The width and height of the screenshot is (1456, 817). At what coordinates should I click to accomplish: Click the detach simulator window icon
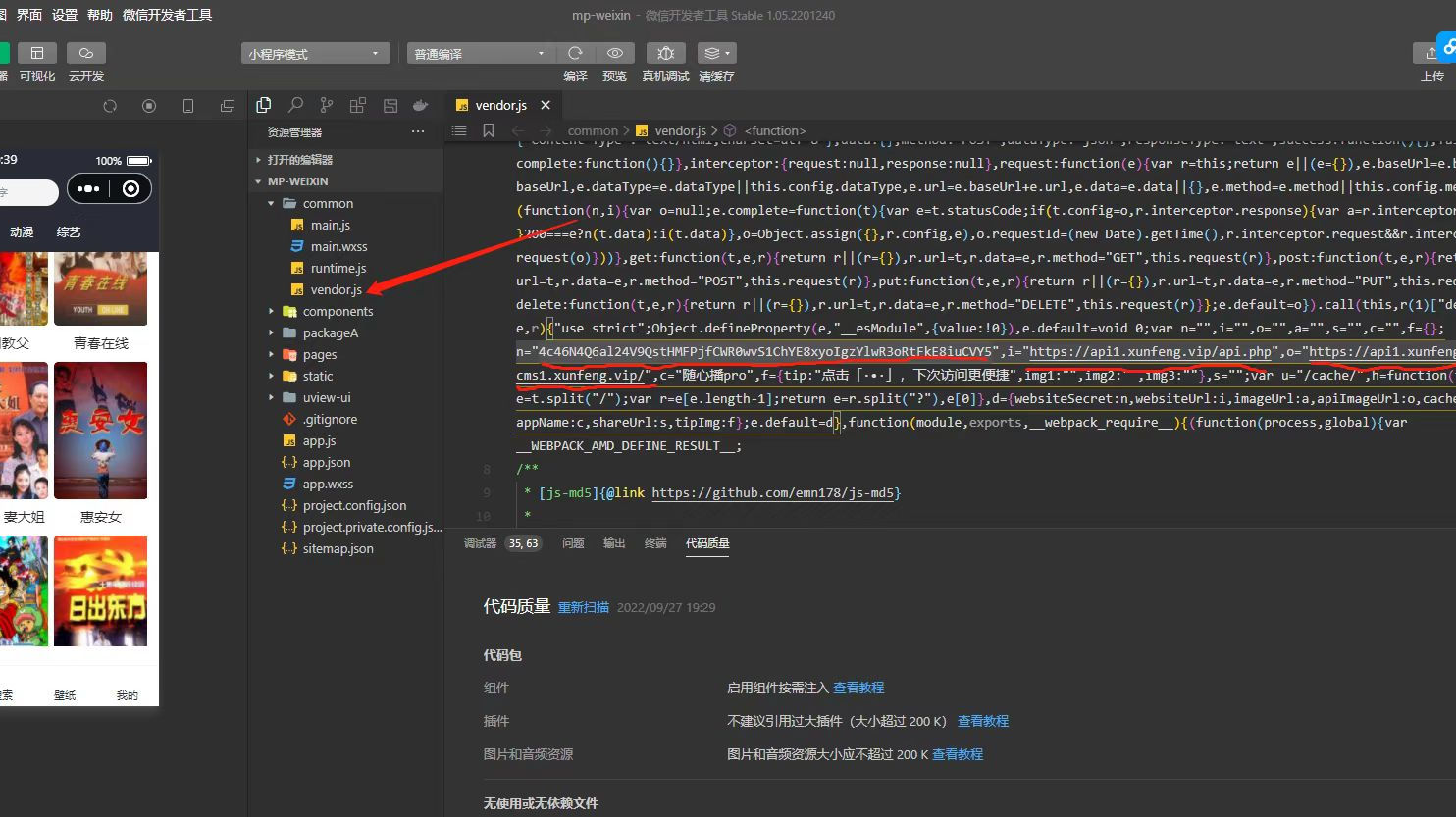click(x=228, y=106)
